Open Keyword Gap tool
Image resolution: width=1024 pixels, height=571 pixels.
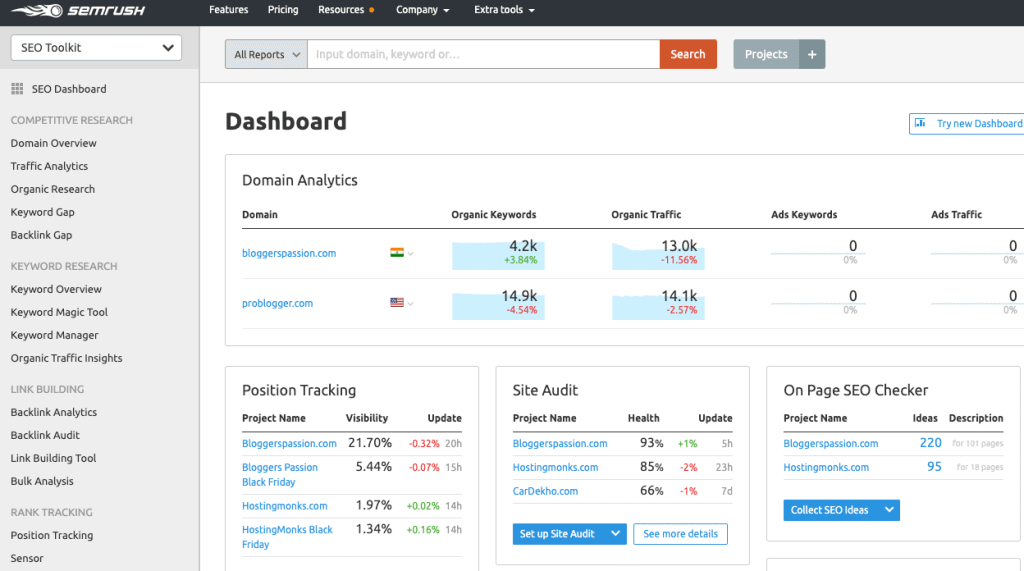tap(42, 212)
